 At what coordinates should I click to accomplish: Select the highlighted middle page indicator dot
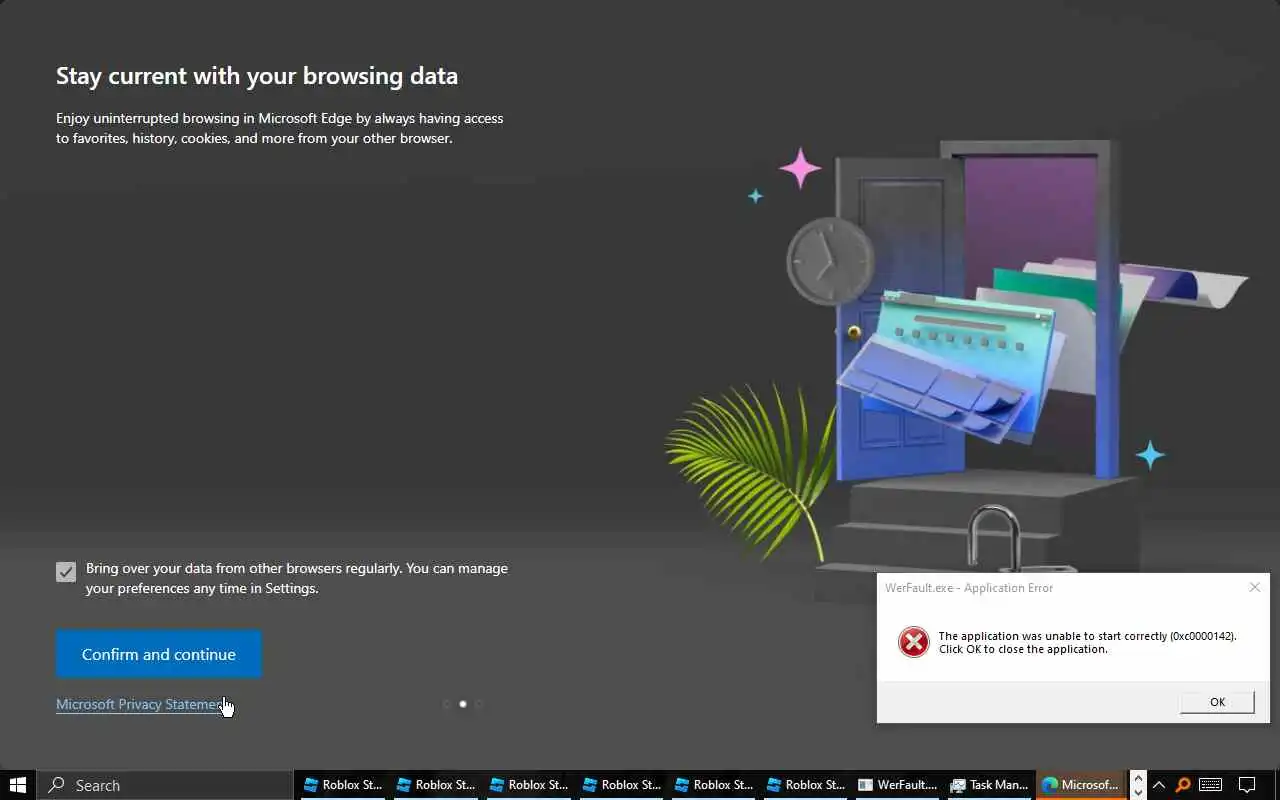[x=462, y=704]
